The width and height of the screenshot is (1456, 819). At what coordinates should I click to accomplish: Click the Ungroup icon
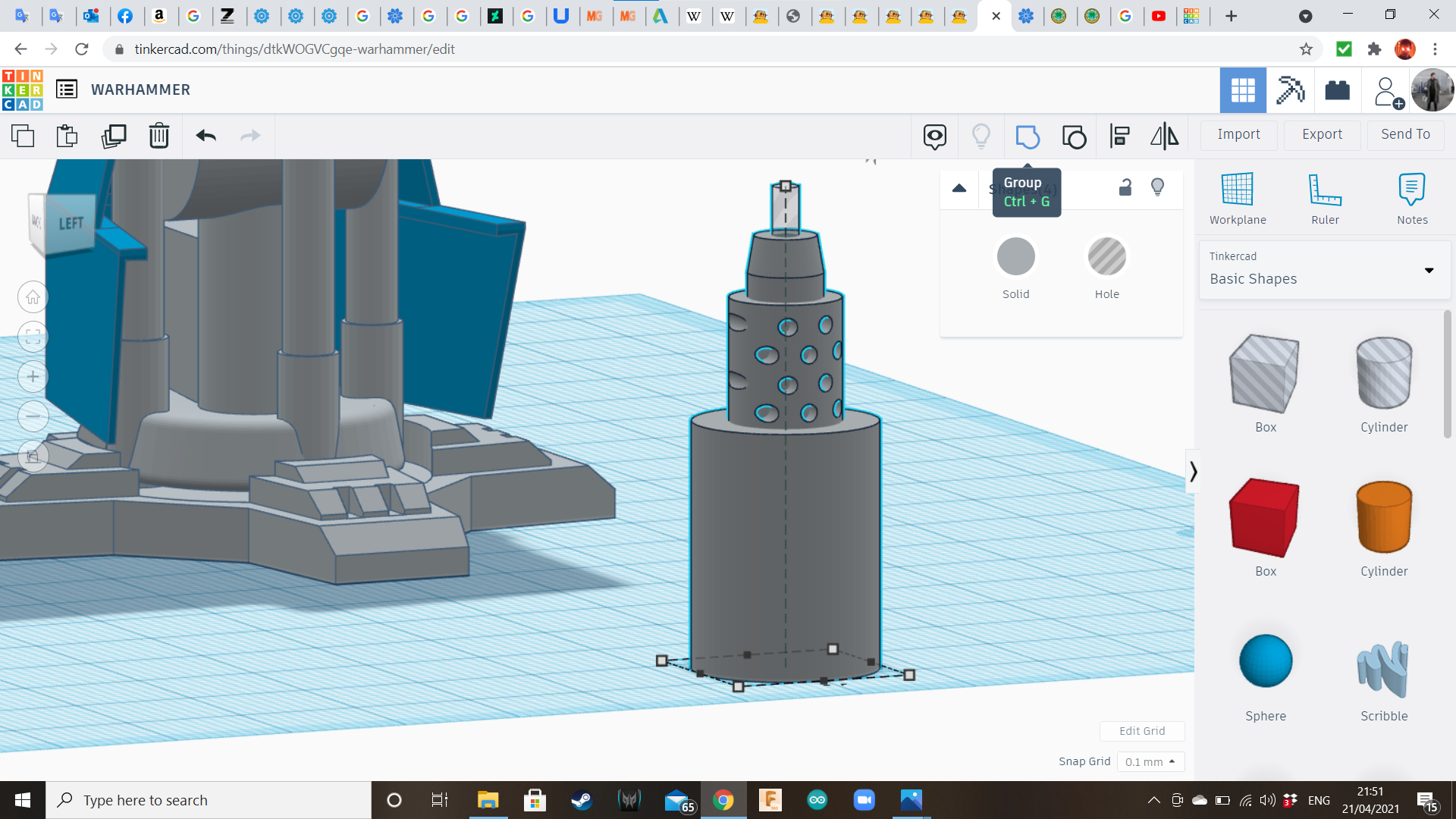click(1074, 136)
